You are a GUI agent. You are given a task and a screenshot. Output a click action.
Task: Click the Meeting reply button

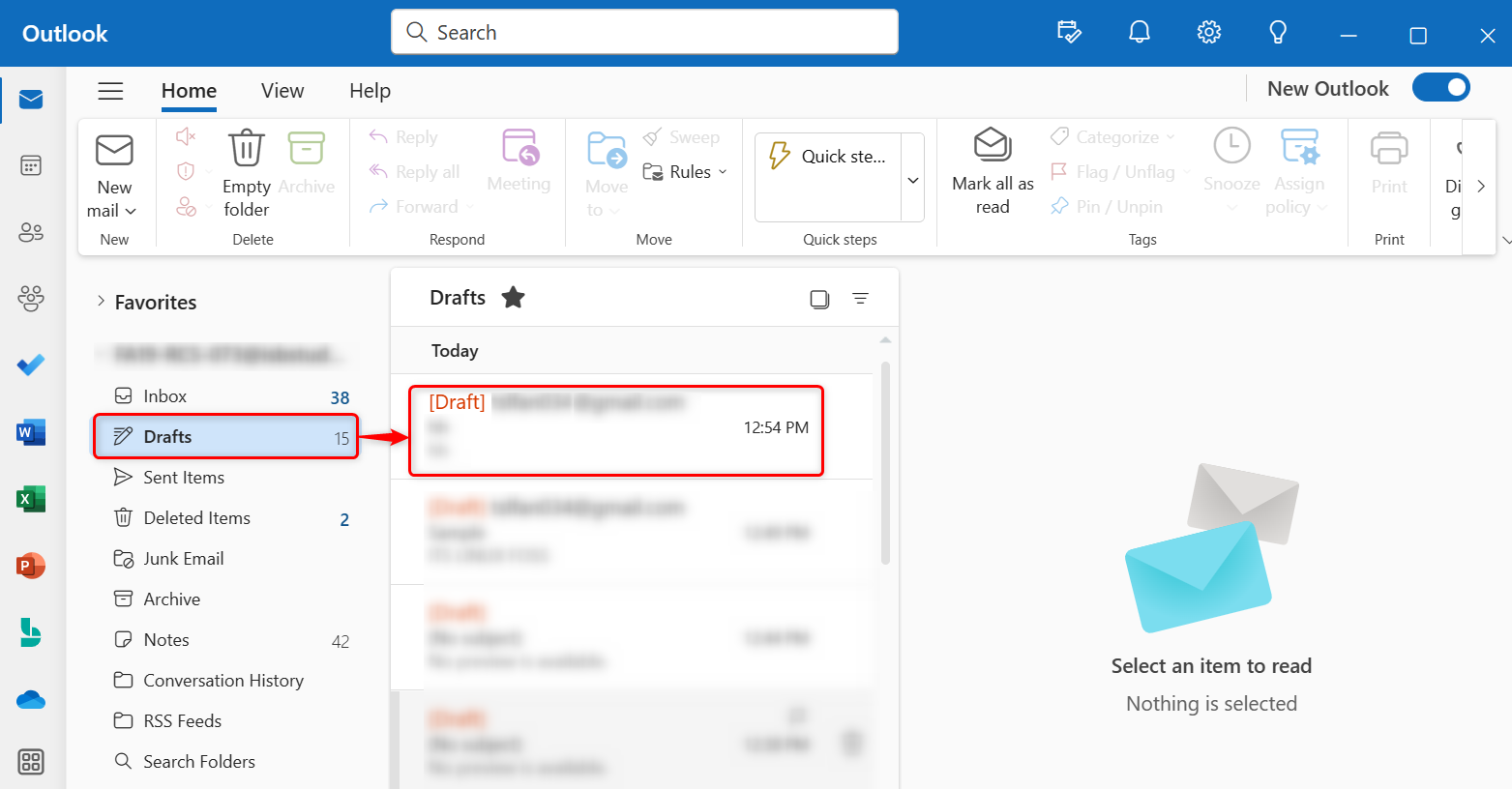519,161
